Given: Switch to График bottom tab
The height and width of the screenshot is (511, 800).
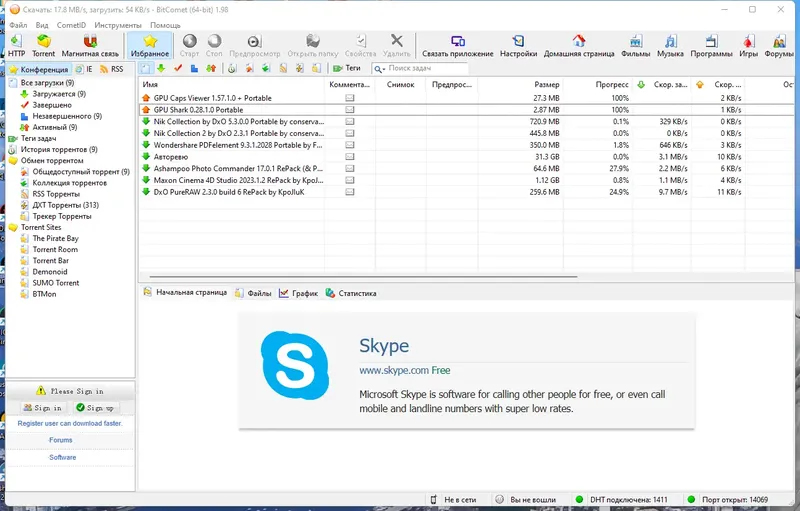Looking at the screenshot, I should tap(299, 293).
